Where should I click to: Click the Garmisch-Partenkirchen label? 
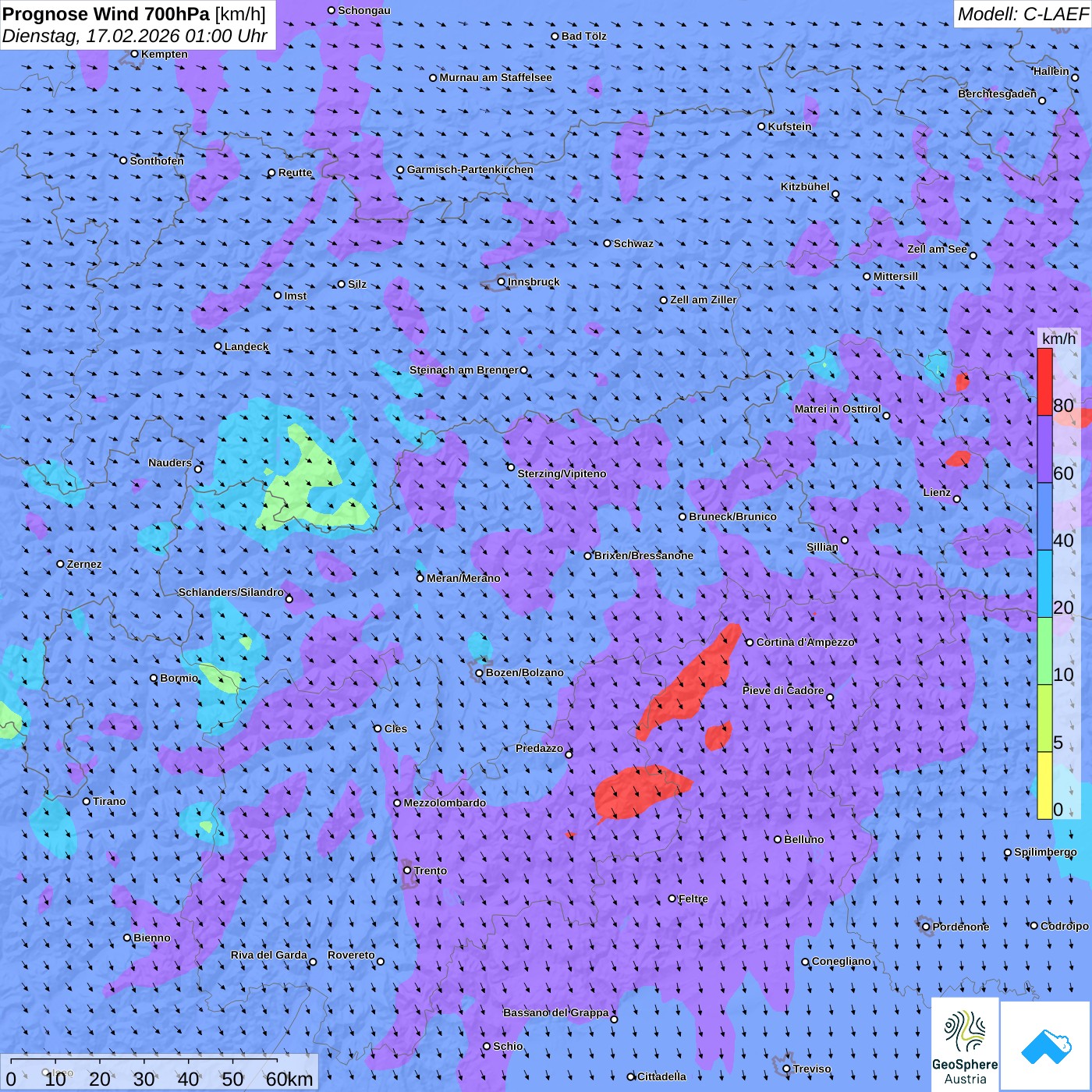pyautogui.click(x=470, y=169)
